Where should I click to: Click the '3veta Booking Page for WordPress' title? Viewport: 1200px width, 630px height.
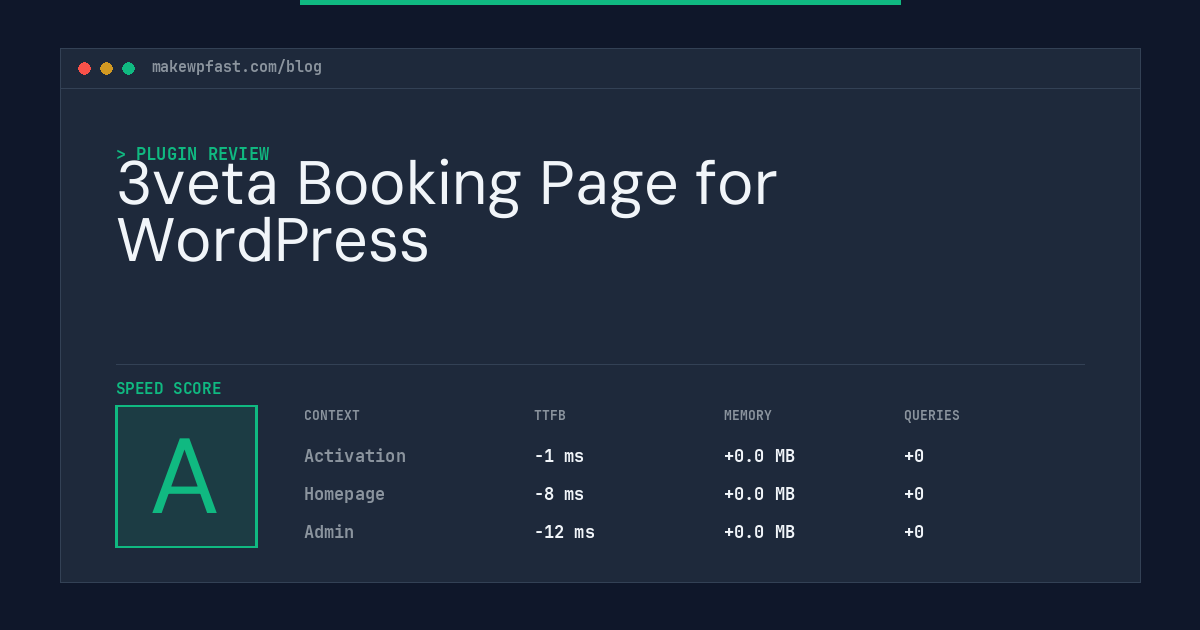(447, 212)
